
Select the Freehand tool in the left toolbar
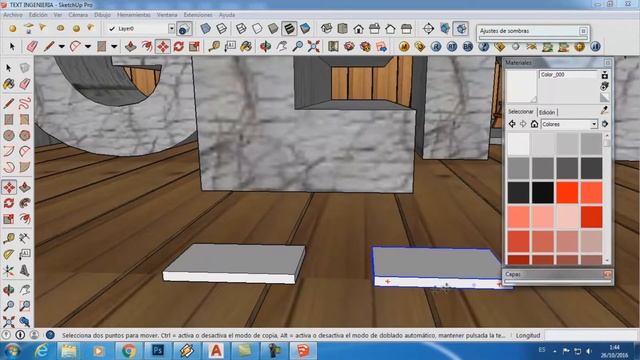24,103
